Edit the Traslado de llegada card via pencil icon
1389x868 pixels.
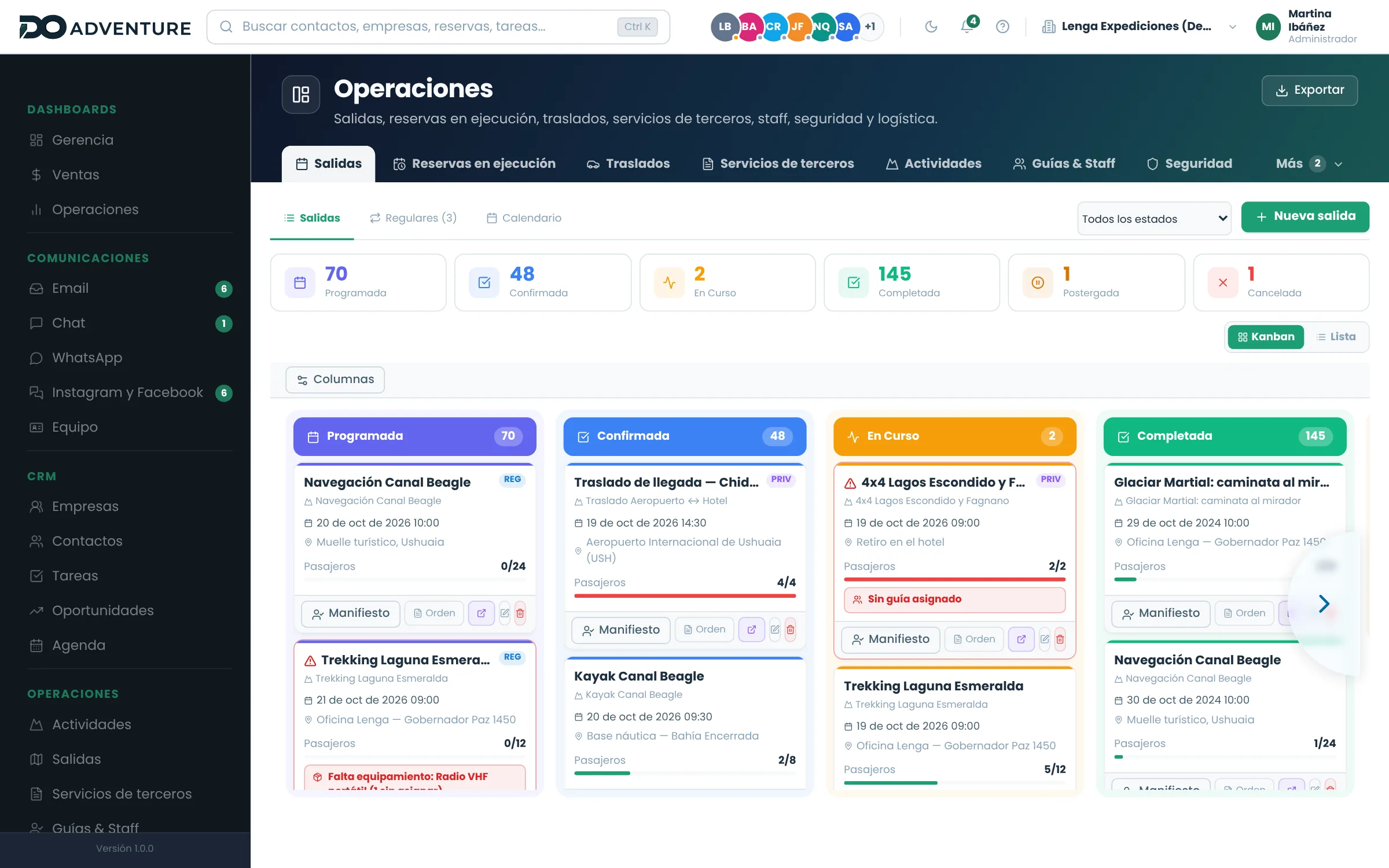[775, 630]
